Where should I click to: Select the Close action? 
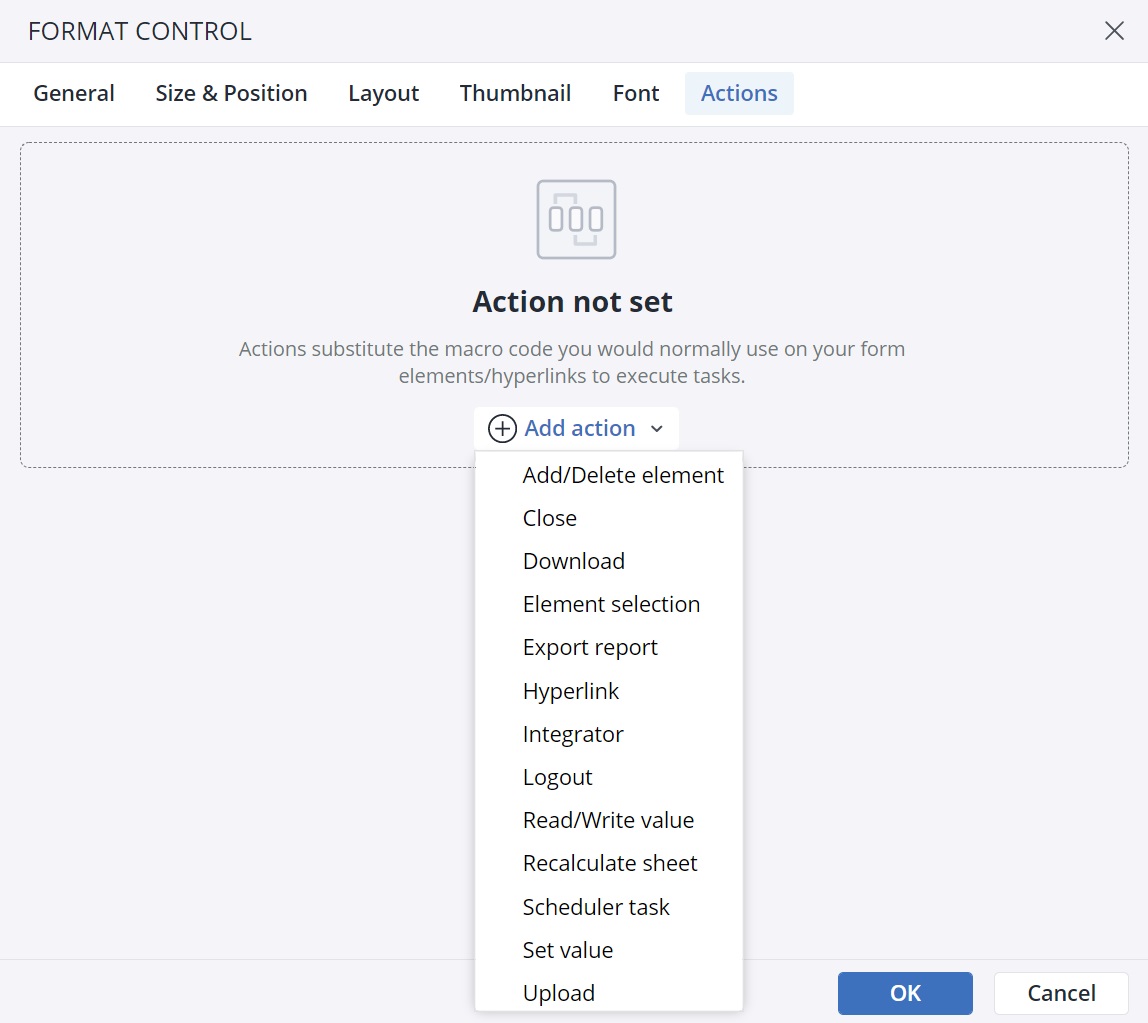click(x=608, y=518)
